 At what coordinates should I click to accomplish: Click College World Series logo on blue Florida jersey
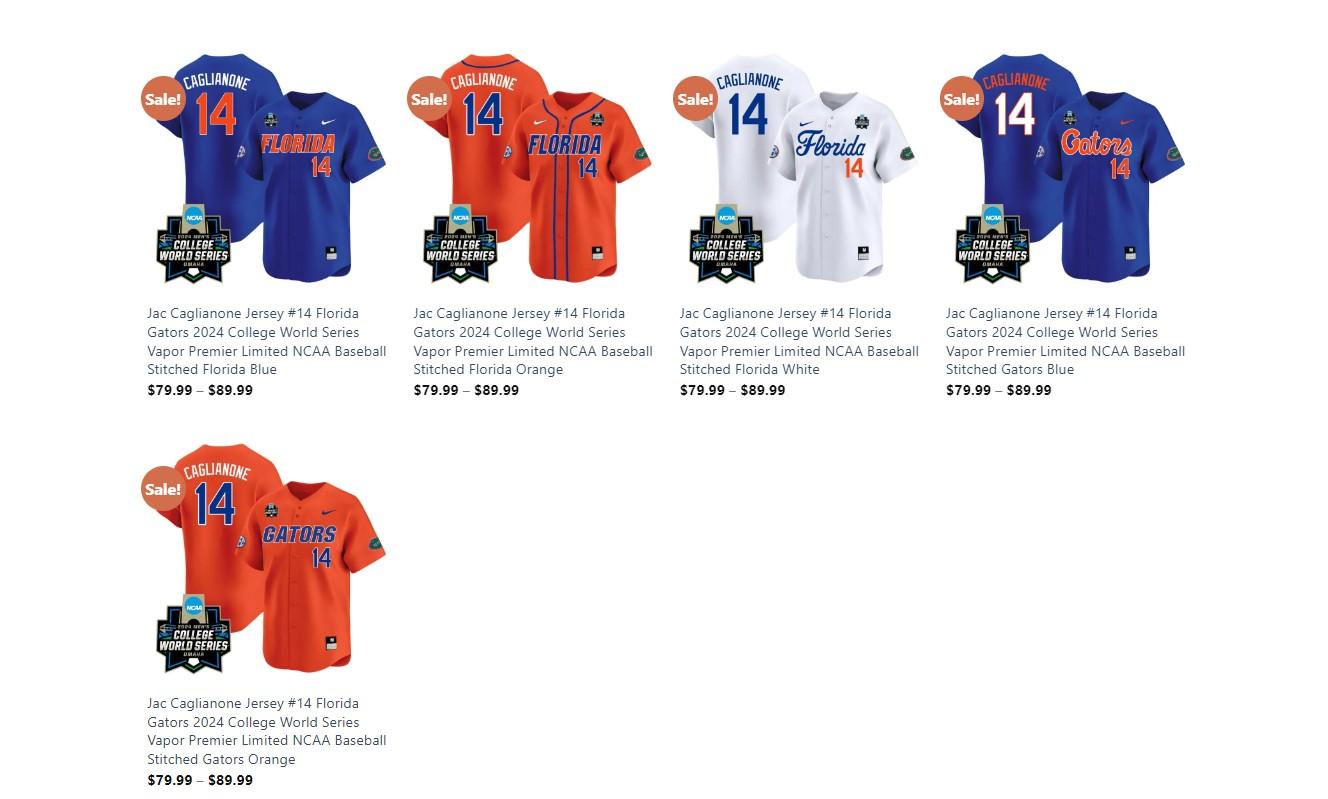tap(194, 244)
